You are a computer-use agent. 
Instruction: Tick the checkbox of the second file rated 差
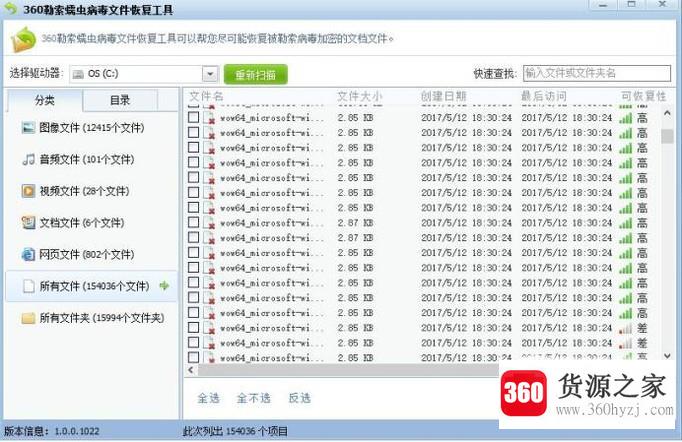coord(194,342)
